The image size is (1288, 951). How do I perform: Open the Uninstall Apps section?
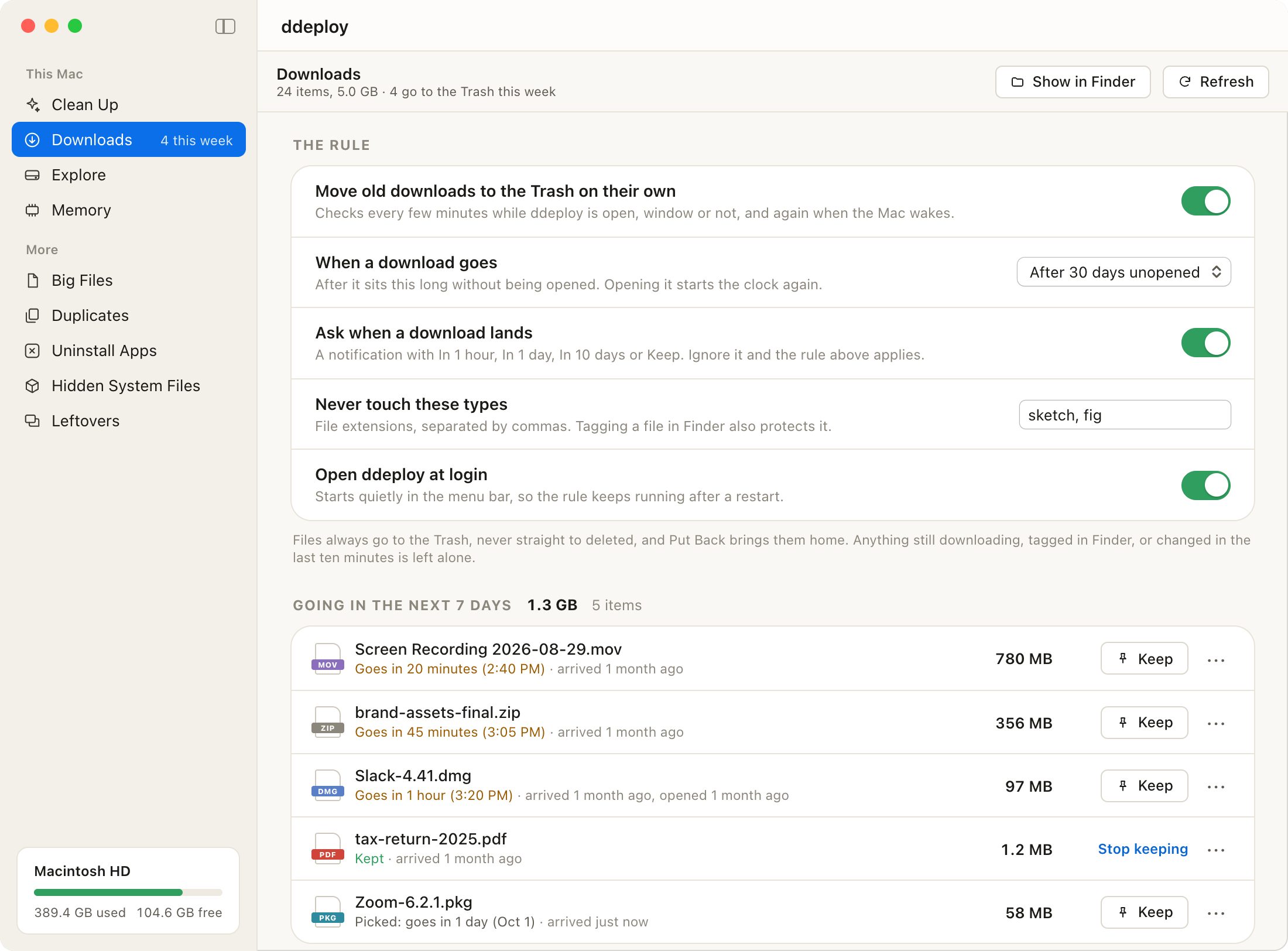pyautogui.click(x=129, y=351)
